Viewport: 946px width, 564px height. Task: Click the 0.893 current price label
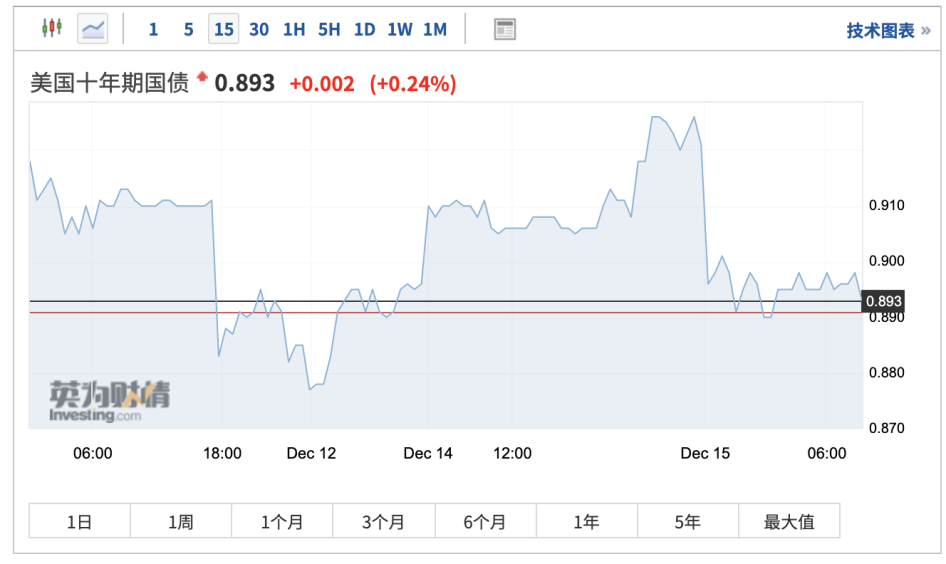click(x=883, y=301)
